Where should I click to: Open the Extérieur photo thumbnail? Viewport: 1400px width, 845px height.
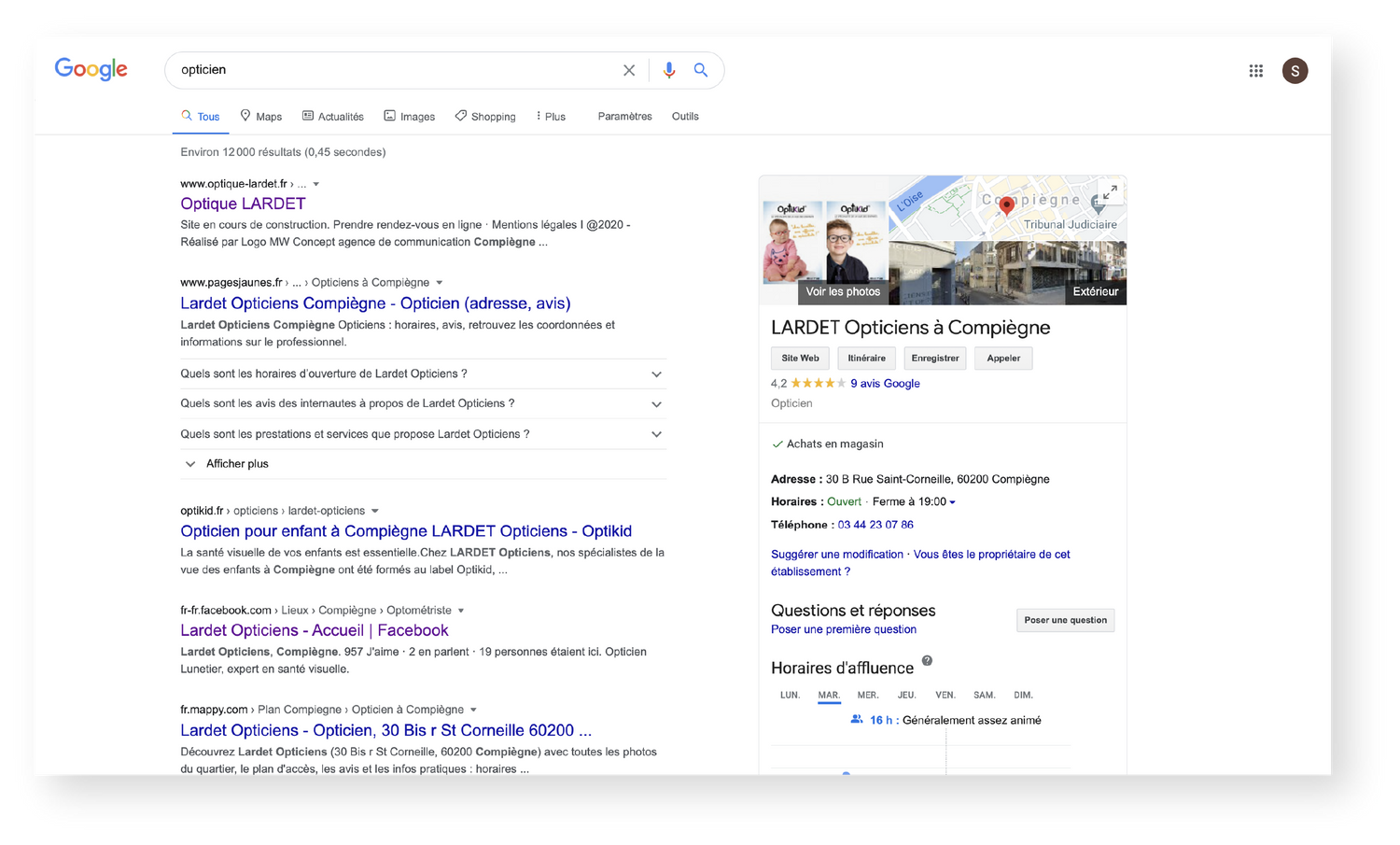[1095, 291]
